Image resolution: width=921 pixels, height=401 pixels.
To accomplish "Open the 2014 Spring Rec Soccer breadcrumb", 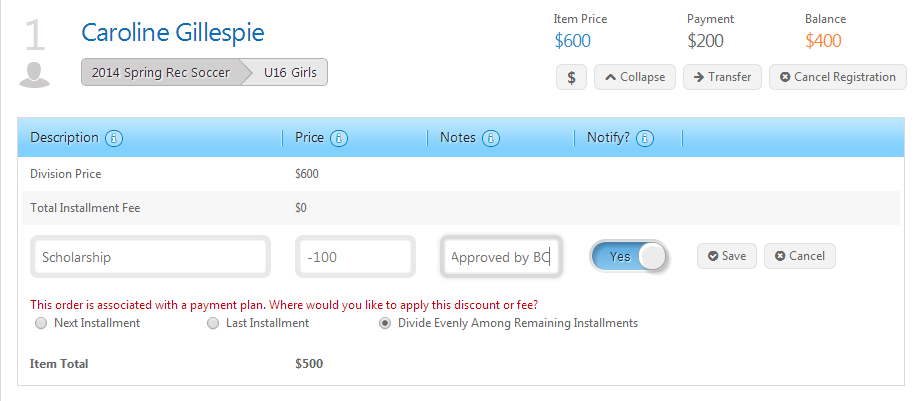I will (161, 72).
